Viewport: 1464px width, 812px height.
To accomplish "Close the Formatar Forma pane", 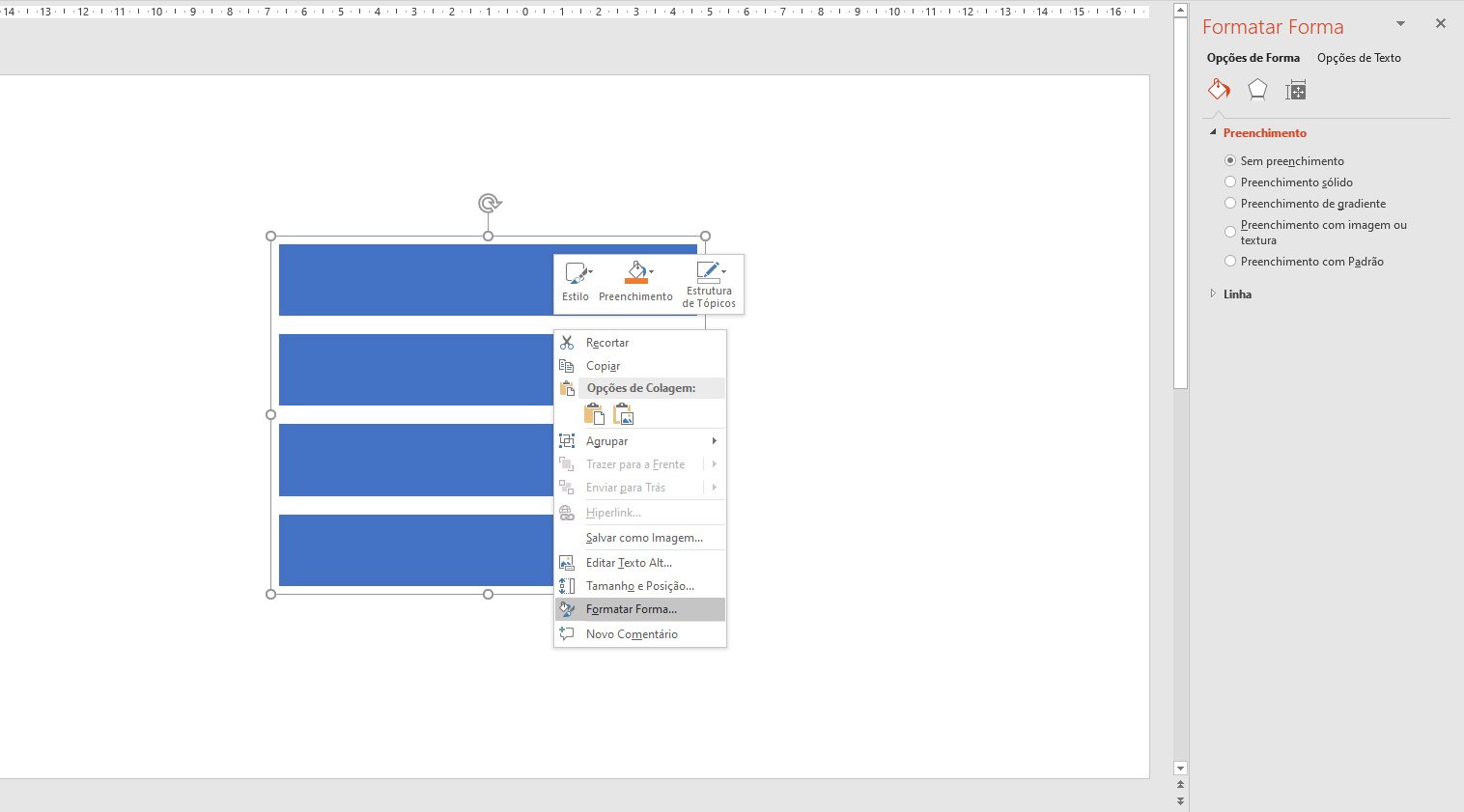I will click(x=1440, y=24).
